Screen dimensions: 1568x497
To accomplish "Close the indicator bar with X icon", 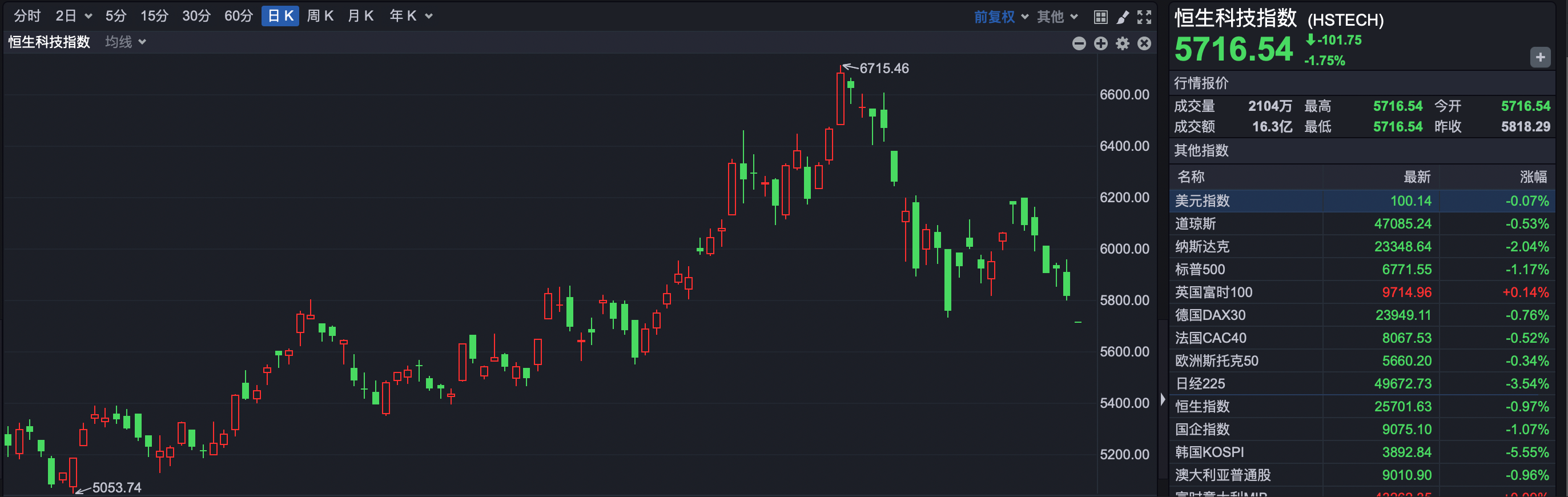I will [x=1144, y=43].
